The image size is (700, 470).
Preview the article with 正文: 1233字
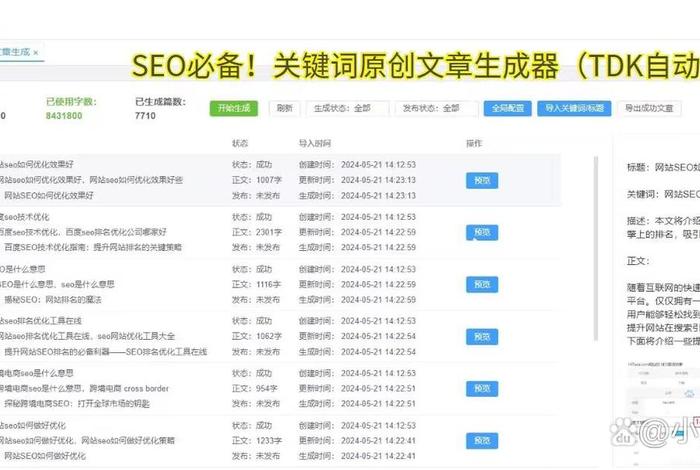coord(482,441)
